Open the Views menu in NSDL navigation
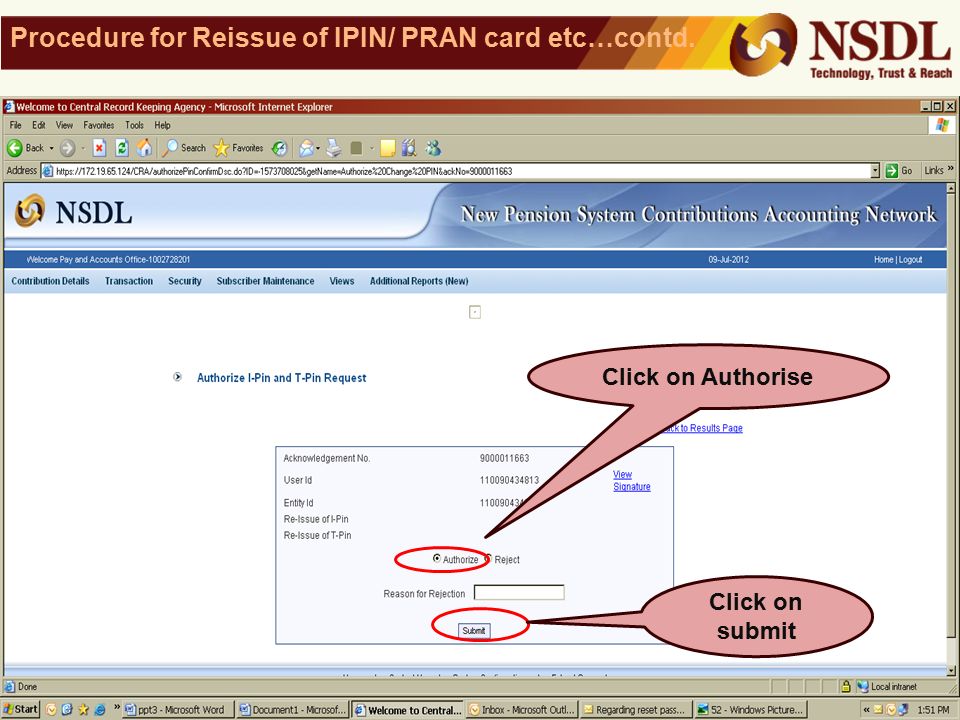 click(342, 281)
